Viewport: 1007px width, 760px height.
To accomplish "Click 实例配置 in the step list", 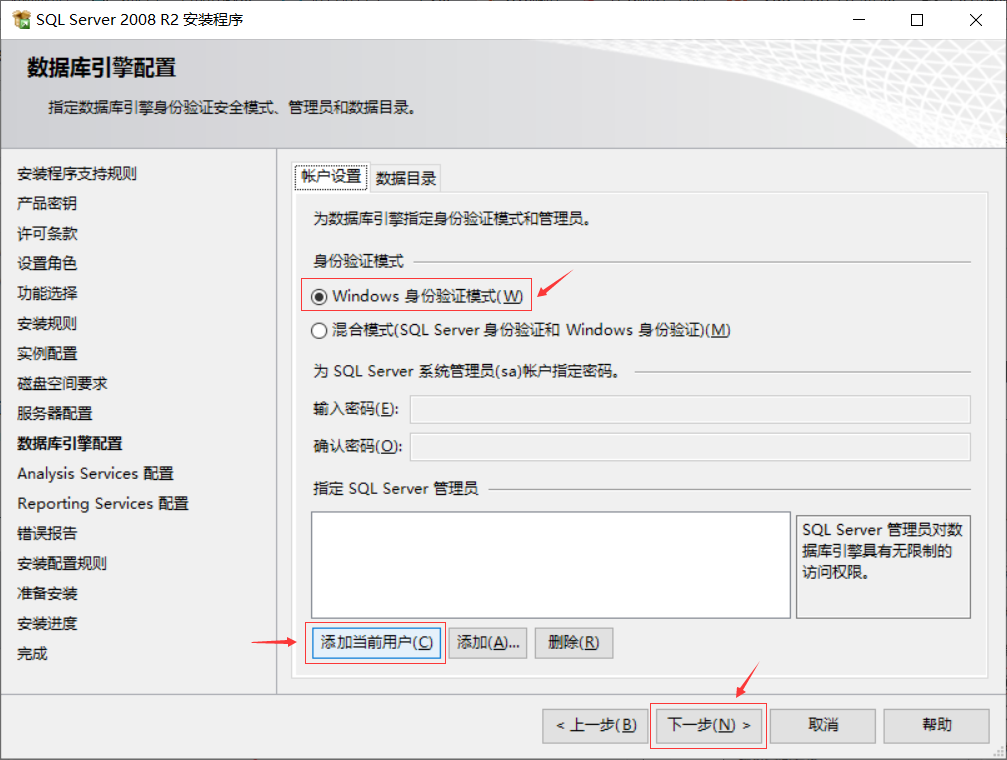I will (x=47, y=353).
